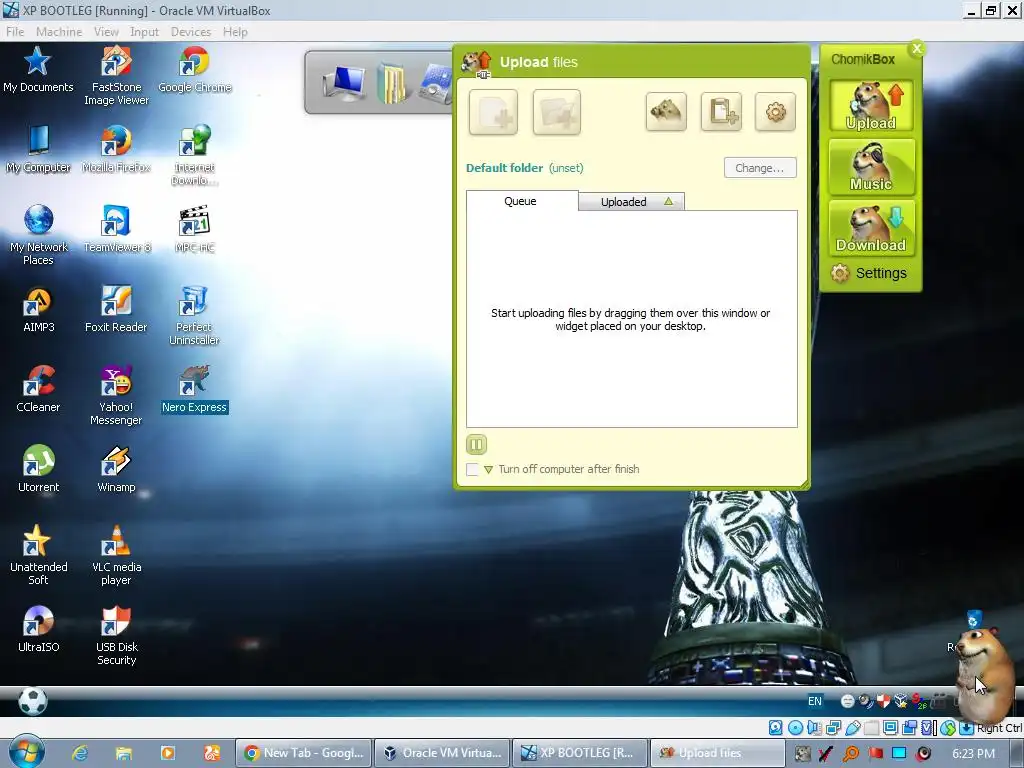
Task: Select Foxit Reader shortcut
Action: 116,310
